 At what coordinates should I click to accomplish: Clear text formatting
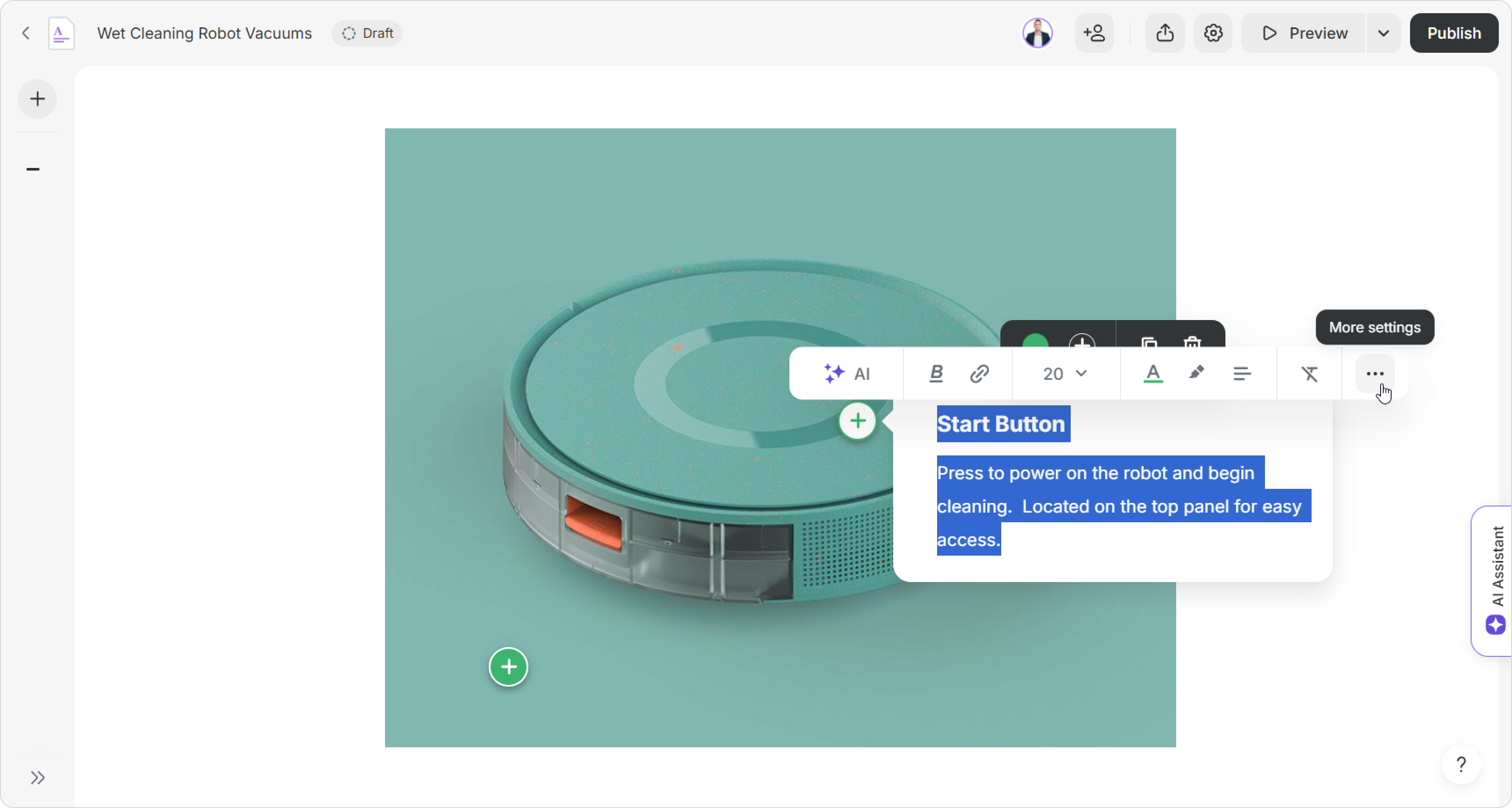1309,374
